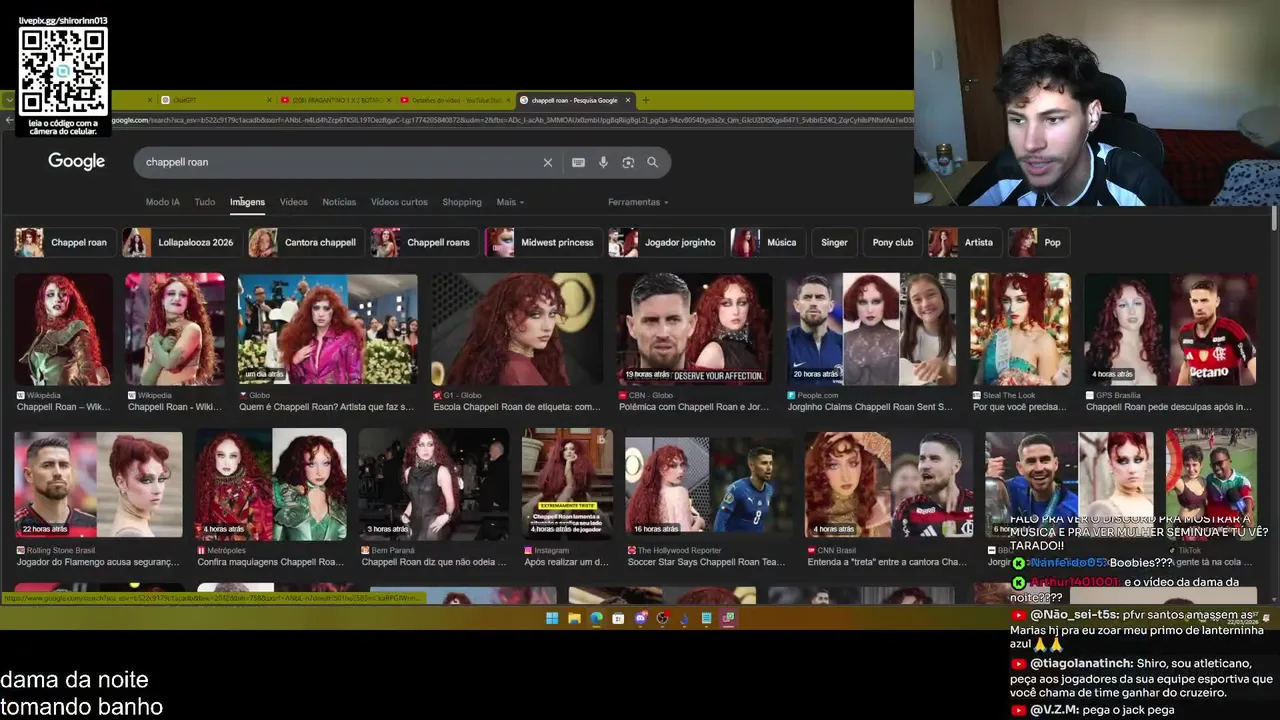The image size is (1280, 720).
Task: Filter by Singer chip
Action: [x=834, y=242]
